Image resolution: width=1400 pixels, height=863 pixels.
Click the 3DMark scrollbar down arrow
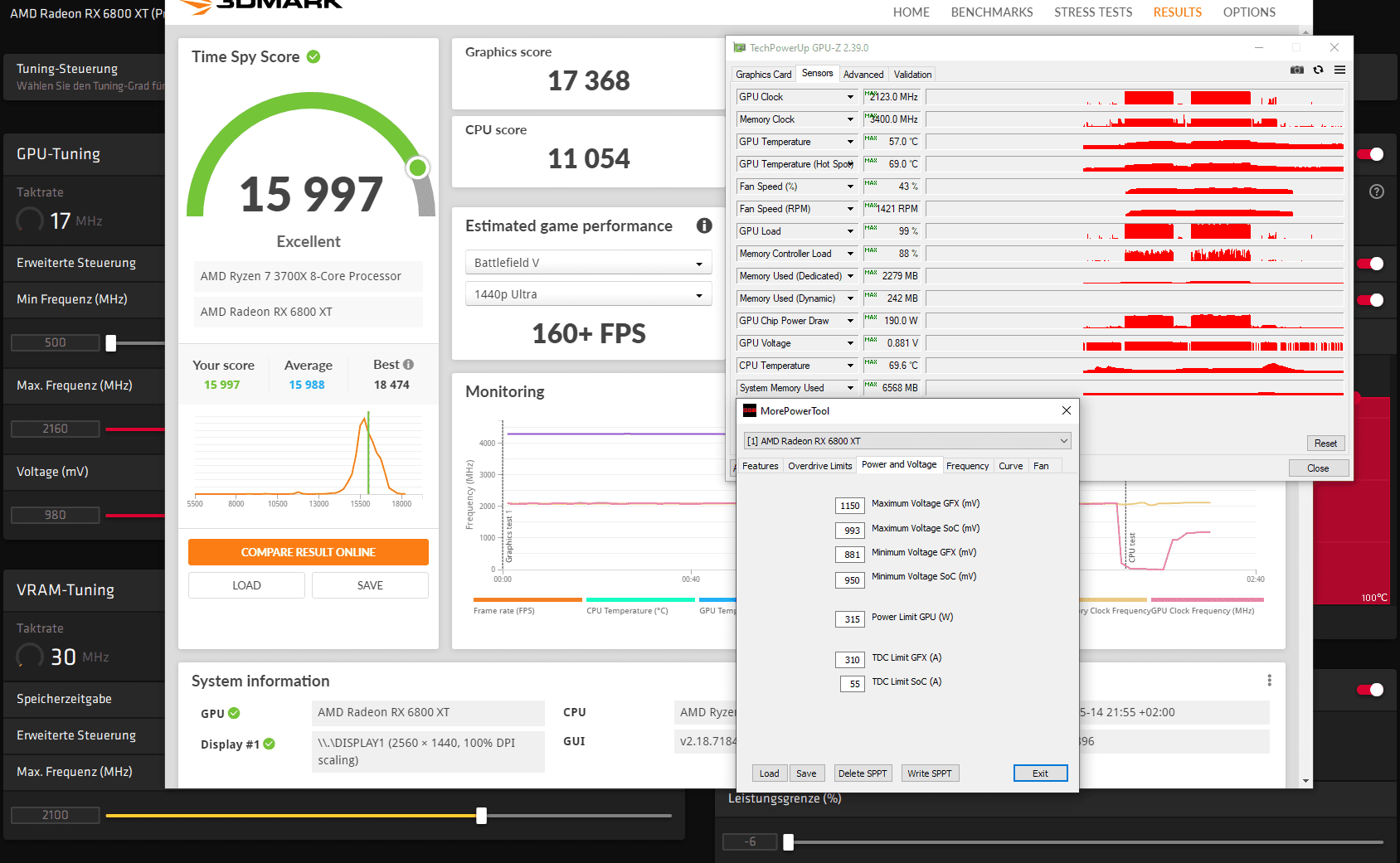click(1306, 781)
